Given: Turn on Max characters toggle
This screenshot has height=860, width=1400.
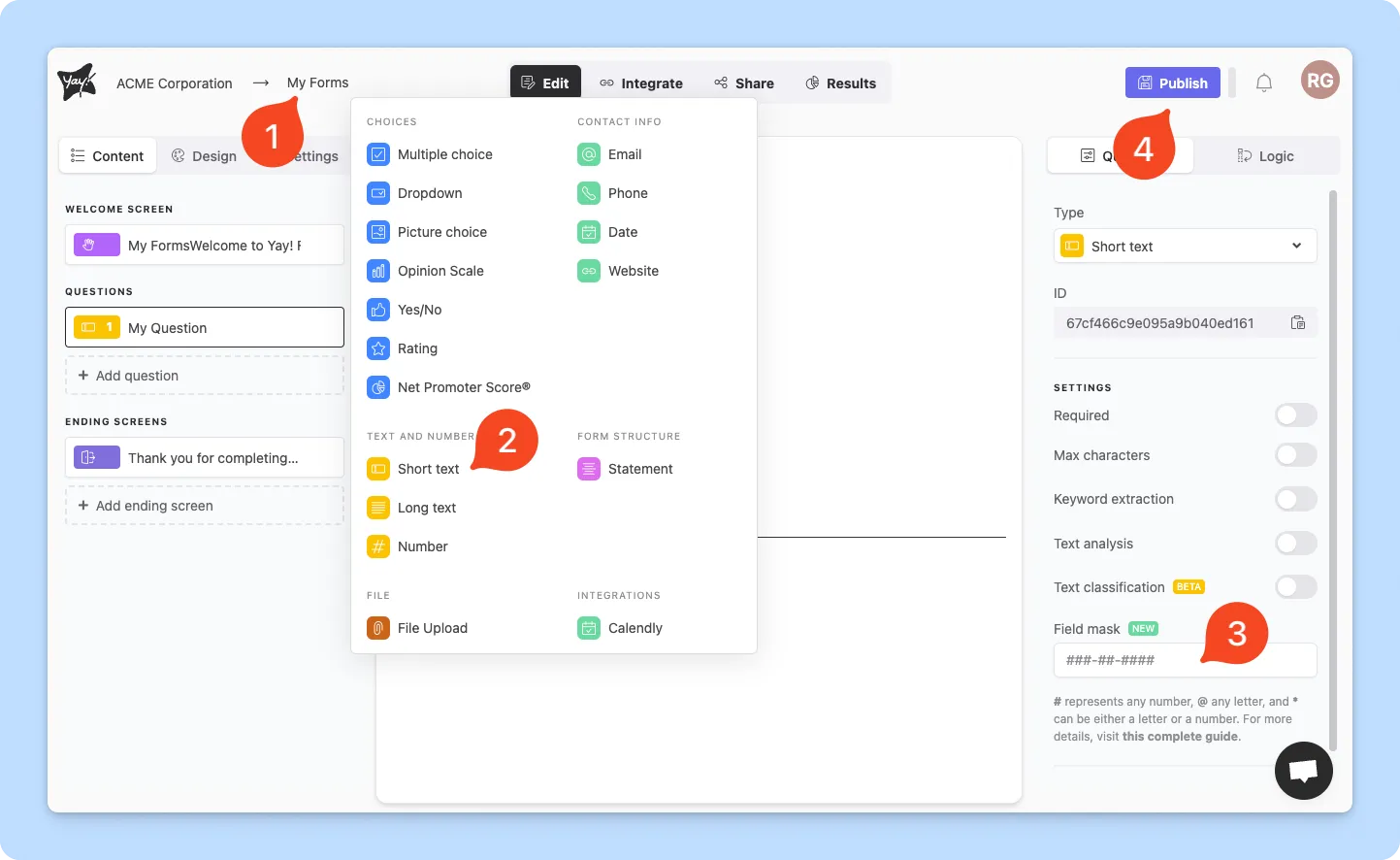Looking at the screenshot, I should [1295, 455].
